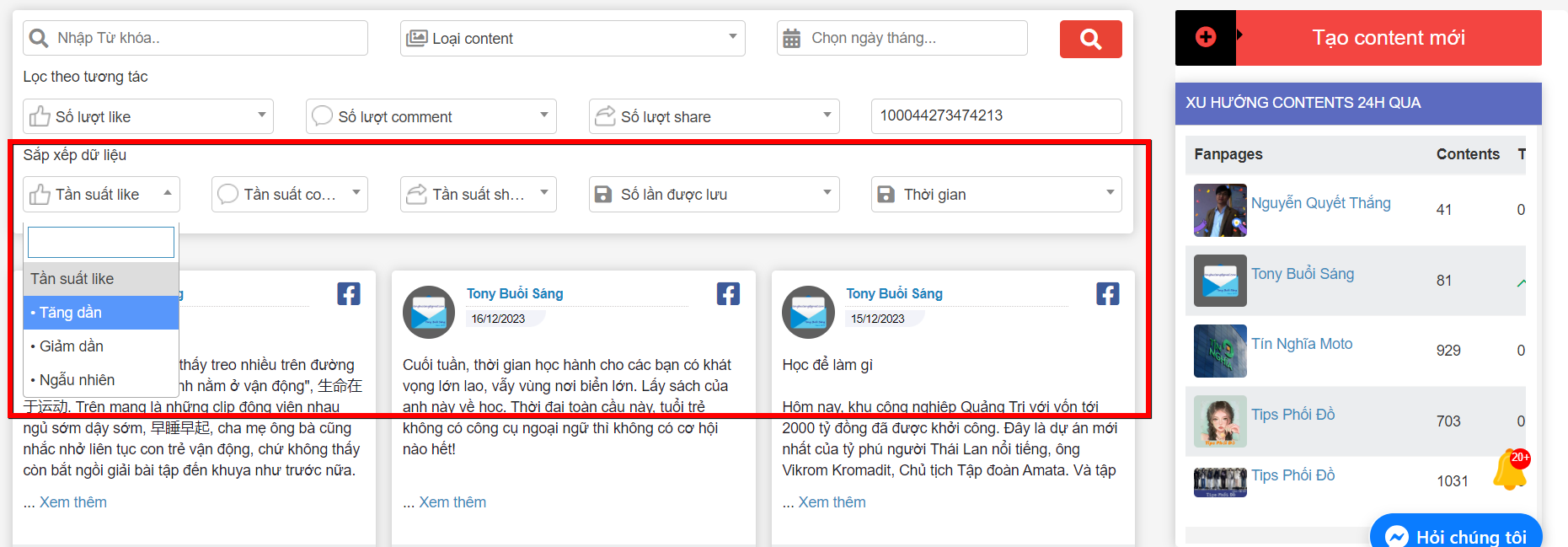This screenshot has height=547, width=1568.
Task: Collapse the 'Tần suất like' sort dropdown
Action: tap(101, 194)
